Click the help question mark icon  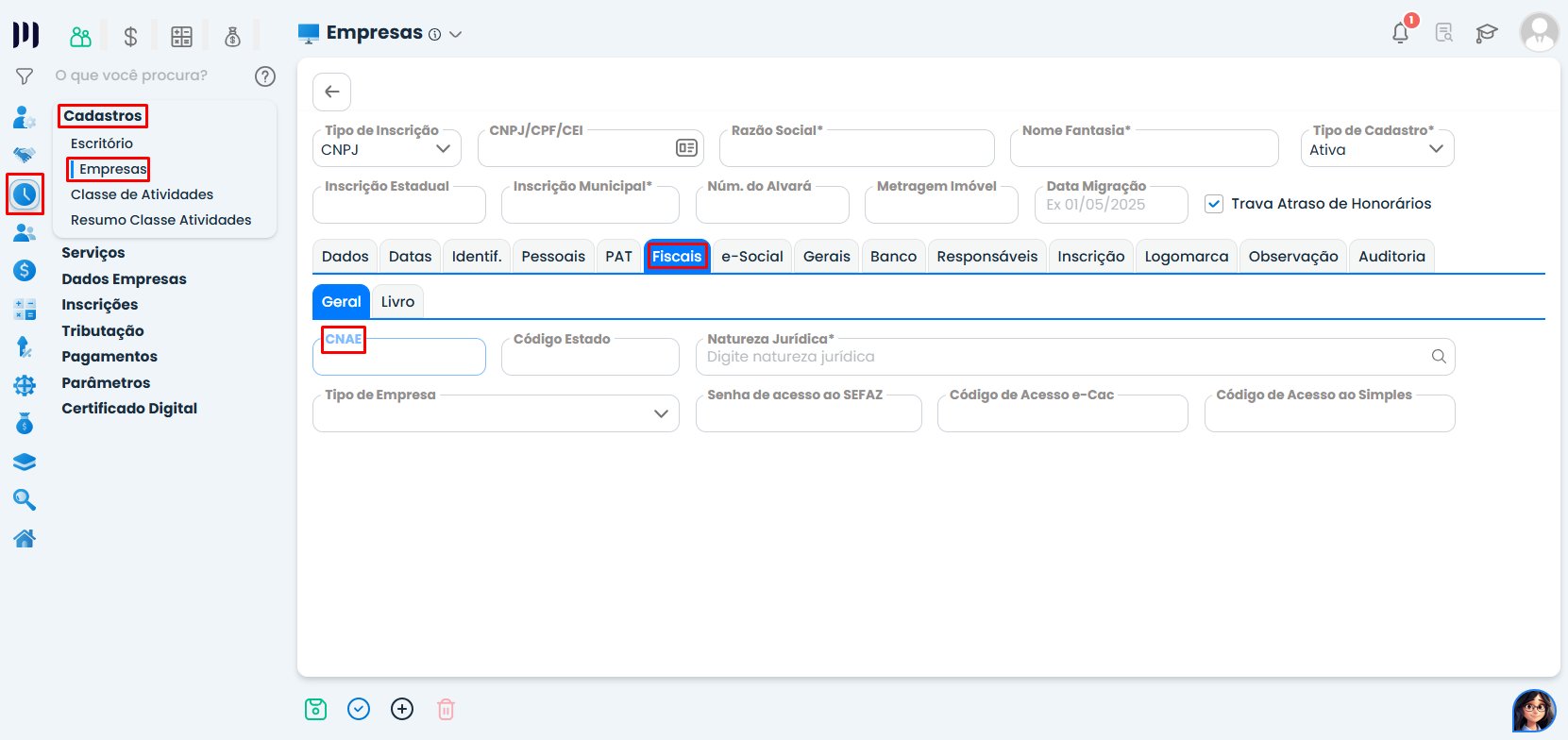click(265, 76)
